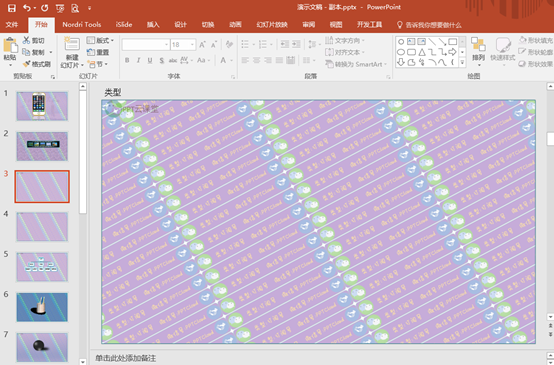
Task: Select the down block arrow shape
Action: 401,63
